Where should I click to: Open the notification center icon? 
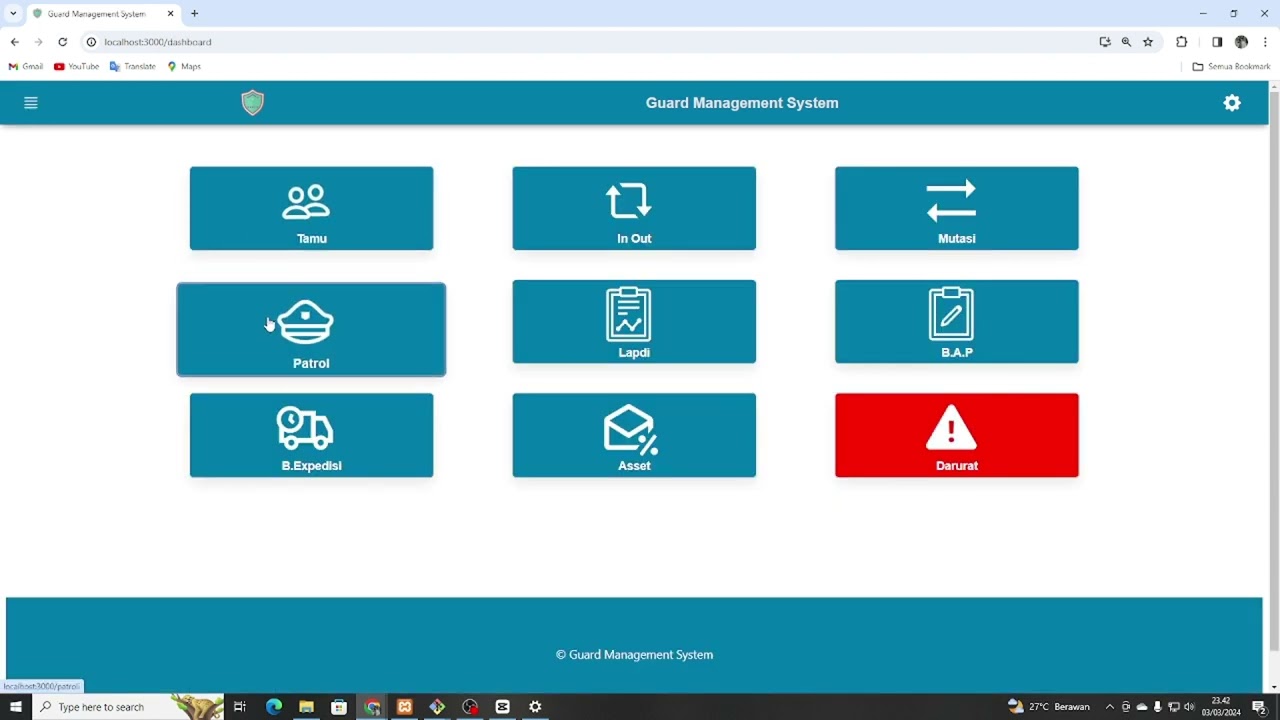click(1260, 707)
